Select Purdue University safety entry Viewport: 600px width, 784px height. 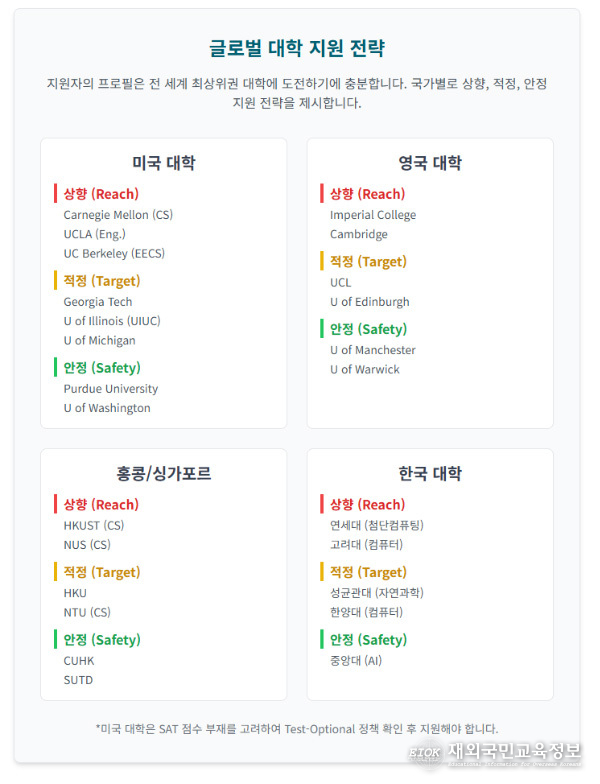click(110, 389)
